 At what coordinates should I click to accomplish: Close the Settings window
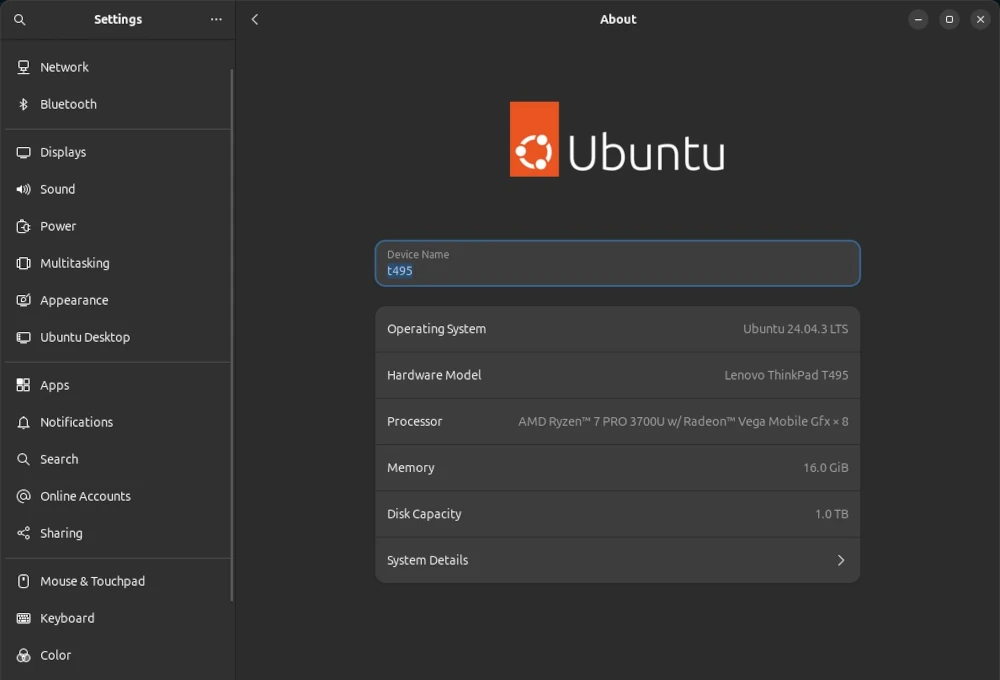pyautogui.click(x=980, y=20)
